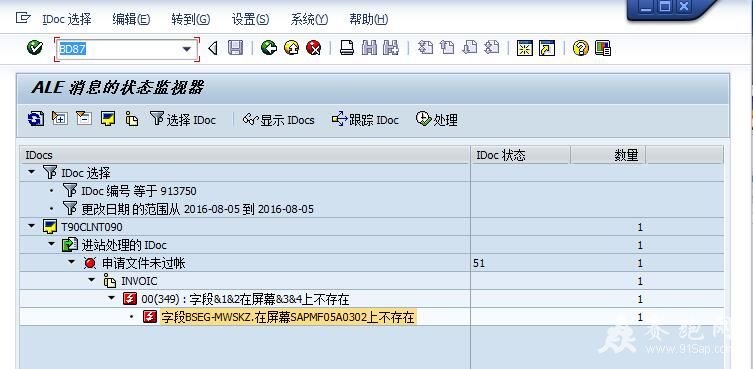This screenshot has height=369, width=753.
Task: Click the green Back arrow icon
Action: point(269,48)
